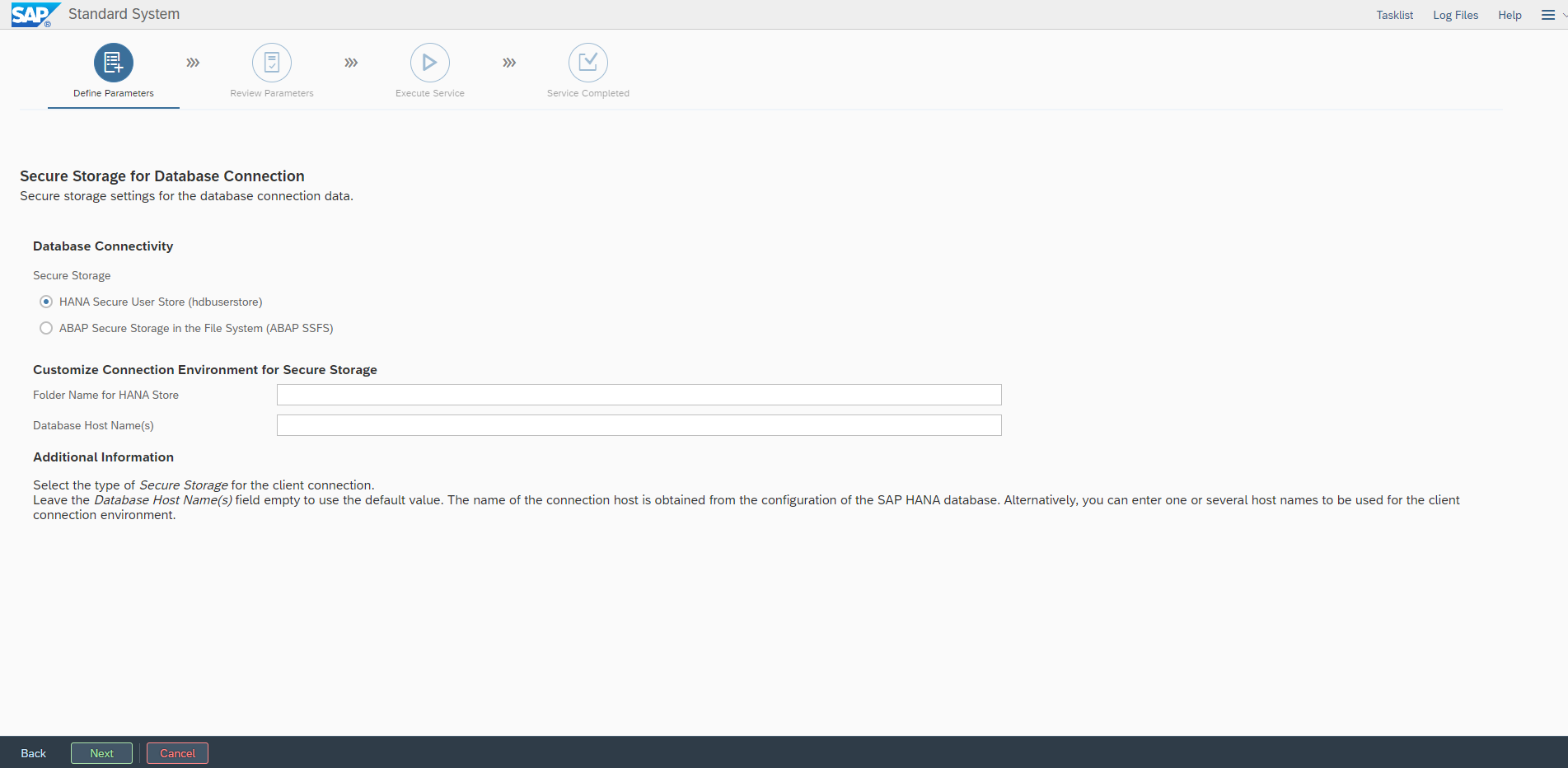Screen dimensions: 1568x768
Task: Click arrows before Service Completed step
Action: pyautogui.click(x=509, y=63)
